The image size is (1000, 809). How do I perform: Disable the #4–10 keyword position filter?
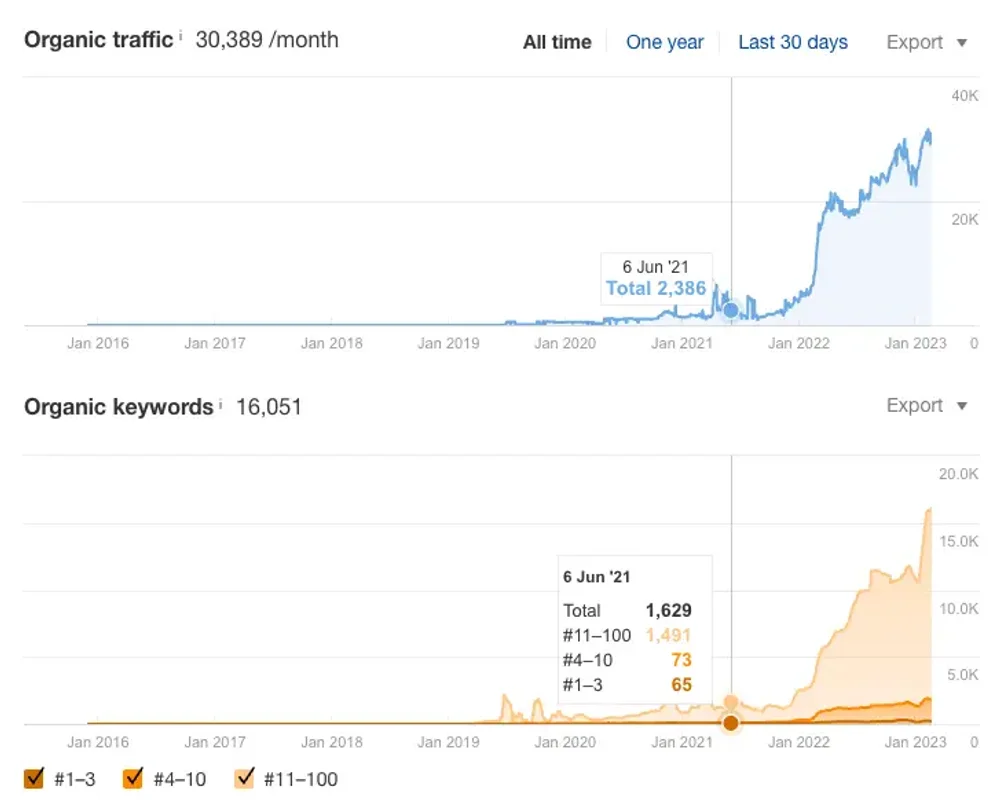click(x=130, y=778)
